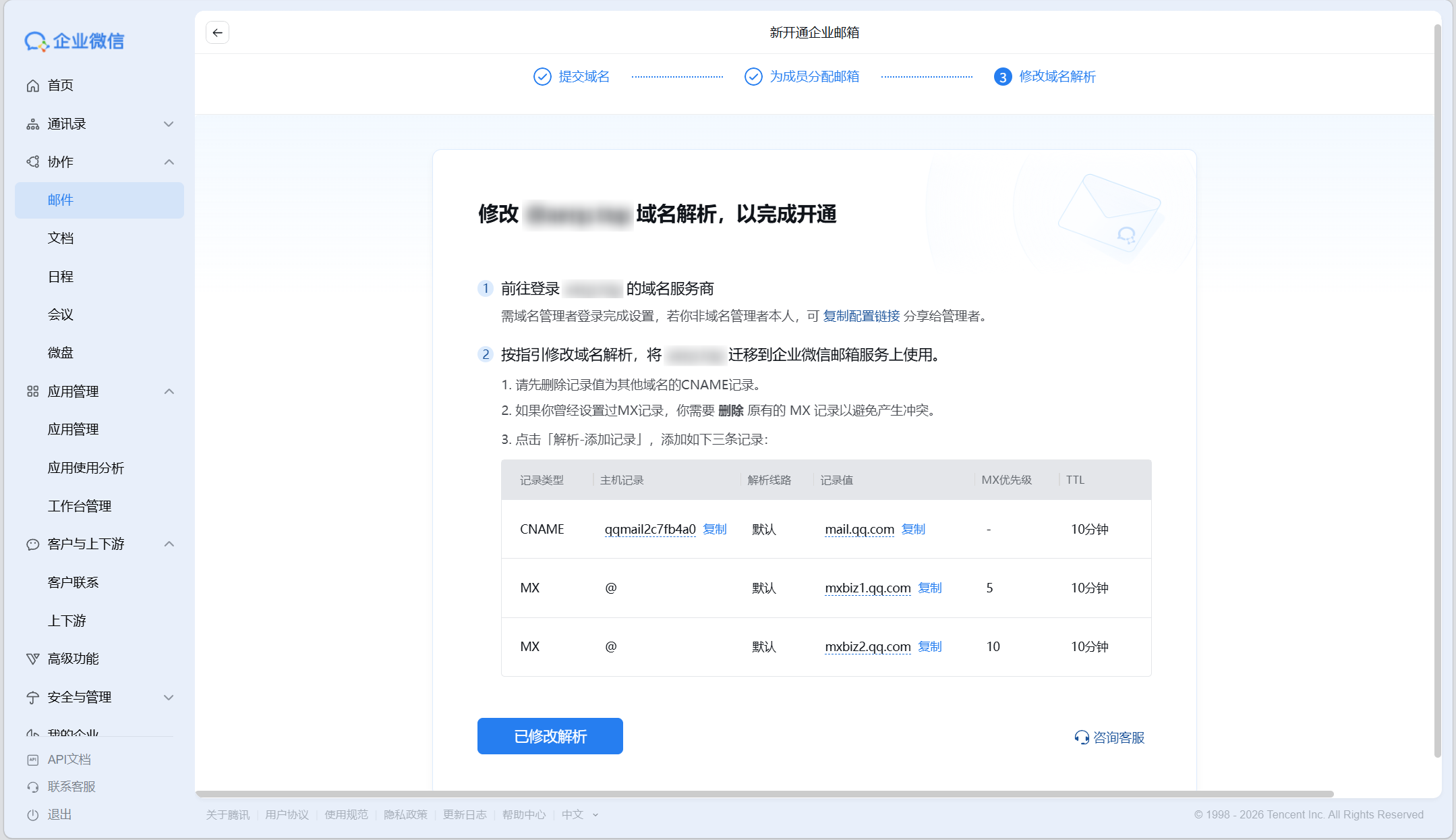The height and width of the screenshot is (840, 1456).
Task: Expand the Contacts (通讯录) section chevron
Action: pyautogui.click(x=169, y=124)
